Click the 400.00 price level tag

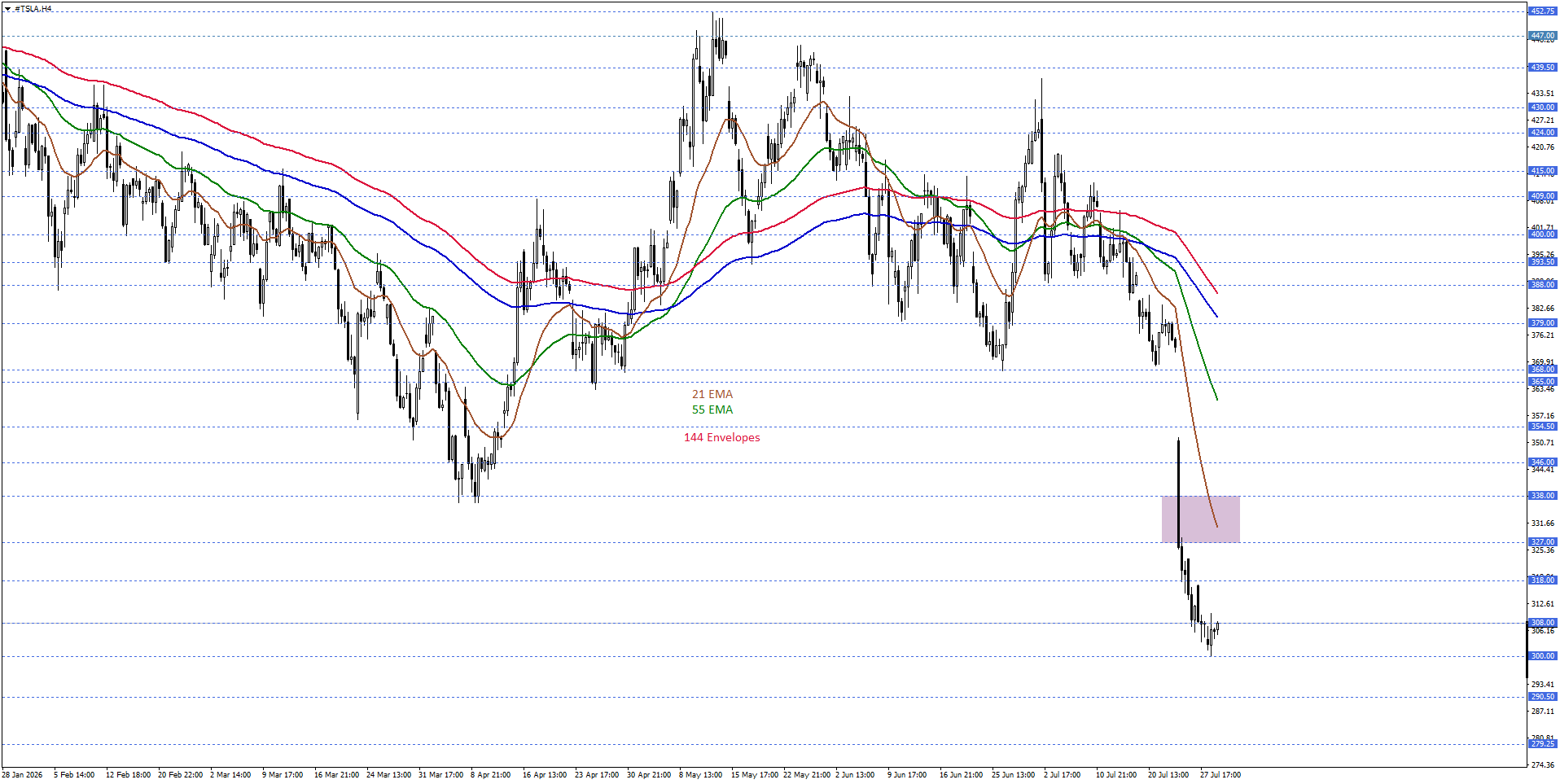pyautogui.click(x=1542, y=234)
